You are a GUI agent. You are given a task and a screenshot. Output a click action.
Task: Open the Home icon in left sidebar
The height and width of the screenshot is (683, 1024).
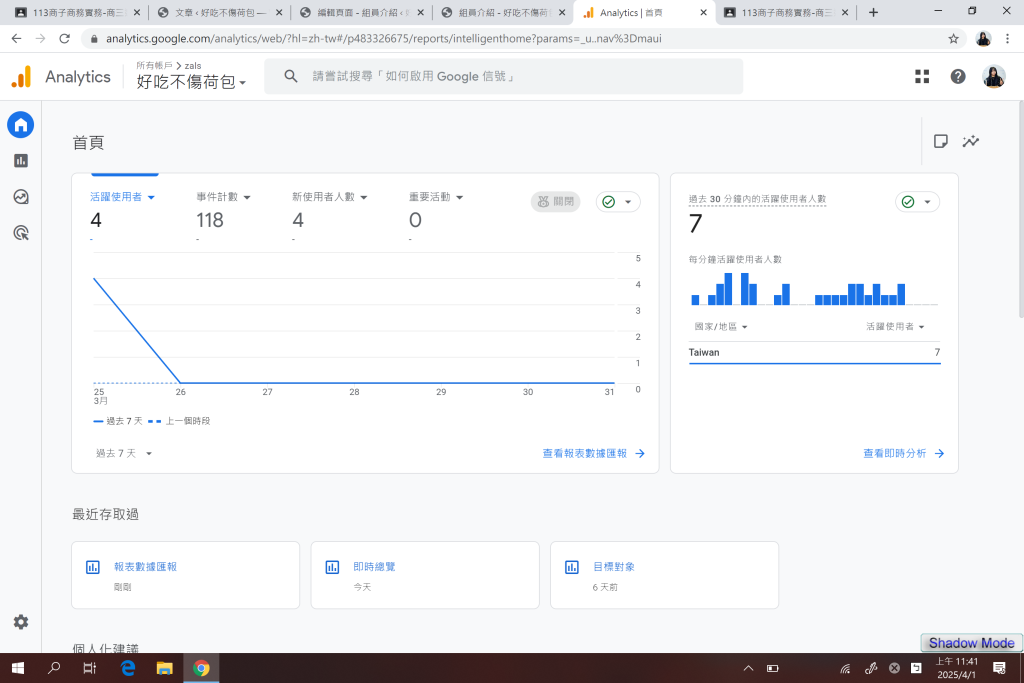pos(21,125)
